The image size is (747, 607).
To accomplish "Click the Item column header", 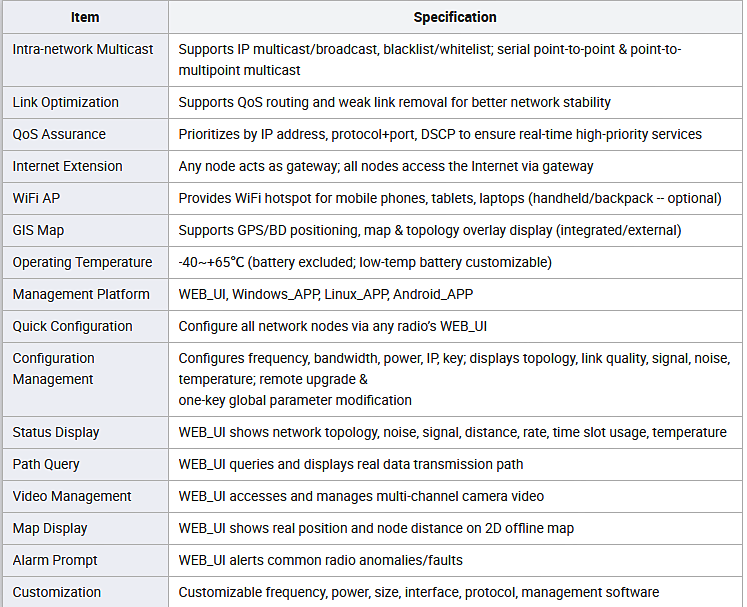I will pyautogui.click(x=85, y=17).
